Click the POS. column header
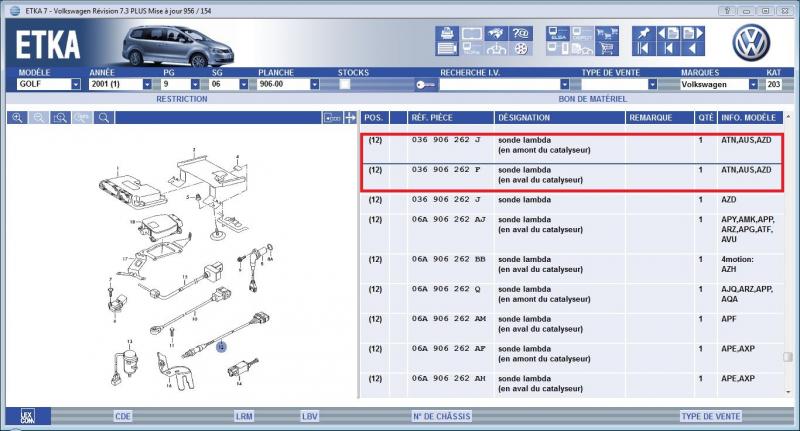 tap(374, 118)
